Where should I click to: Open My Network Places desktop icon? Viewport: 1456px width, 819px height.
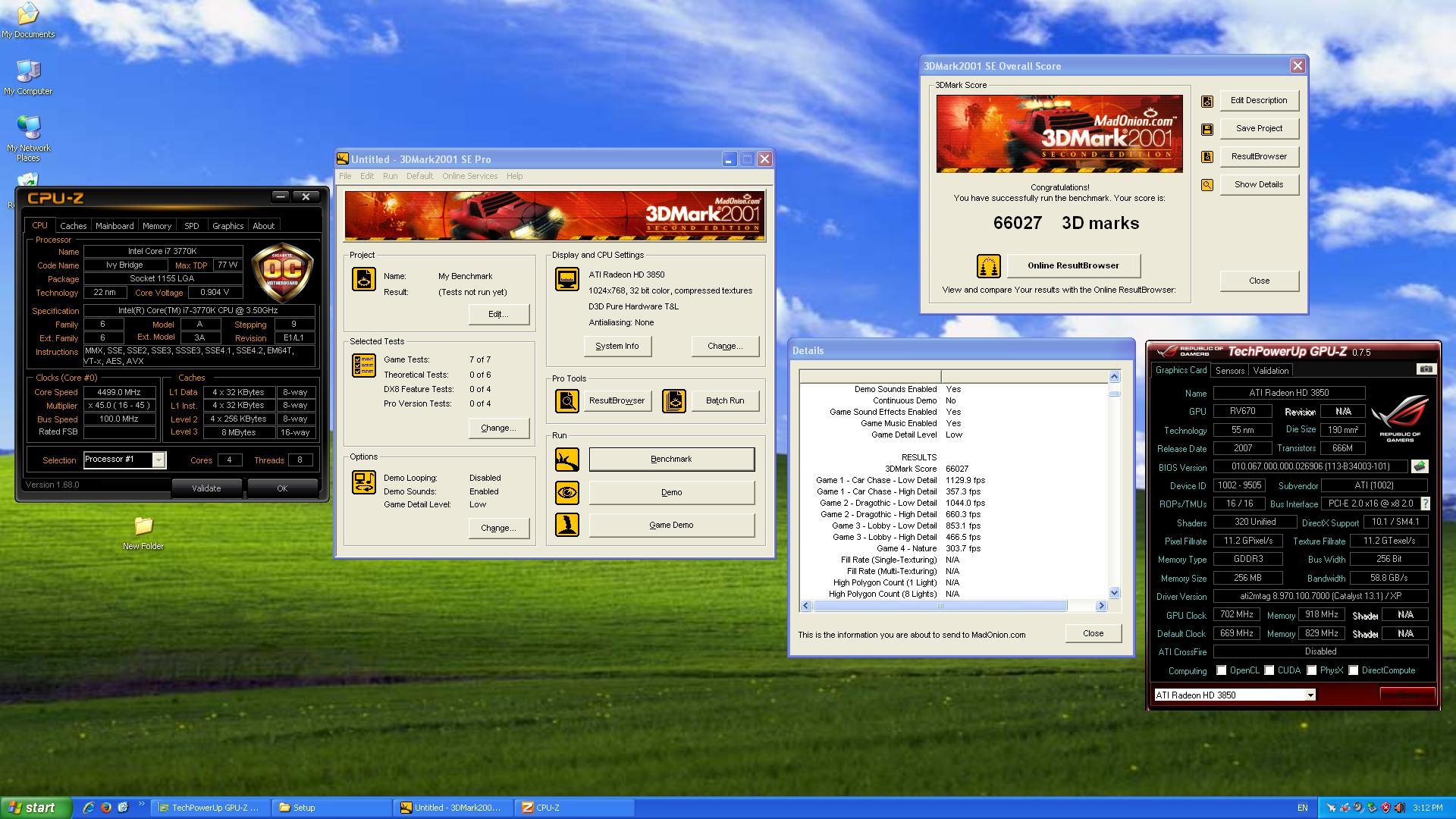29,138
